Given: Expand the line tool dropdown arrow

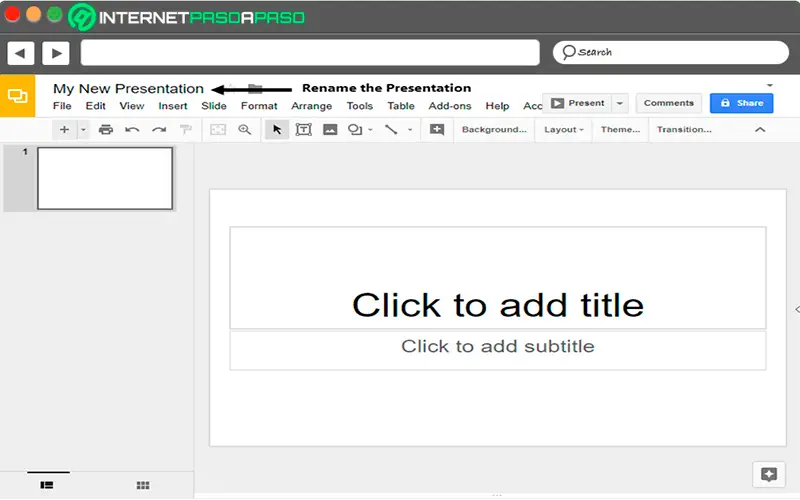Looking at the screenshot, I should pyautogui.click(x=410, y=130).
